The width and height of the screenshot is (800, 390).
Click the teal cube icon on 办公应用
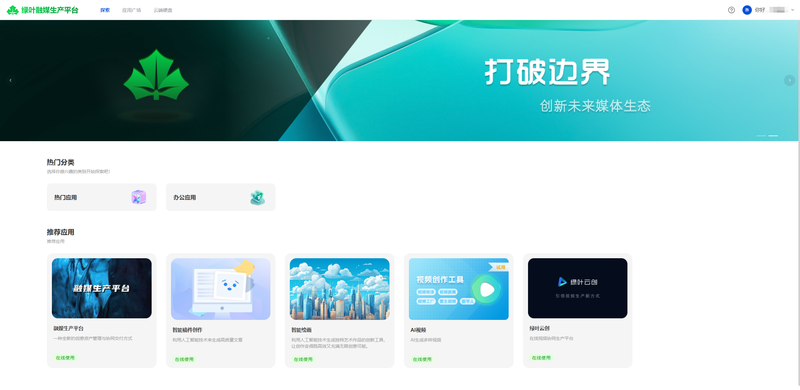coord(258,197)
